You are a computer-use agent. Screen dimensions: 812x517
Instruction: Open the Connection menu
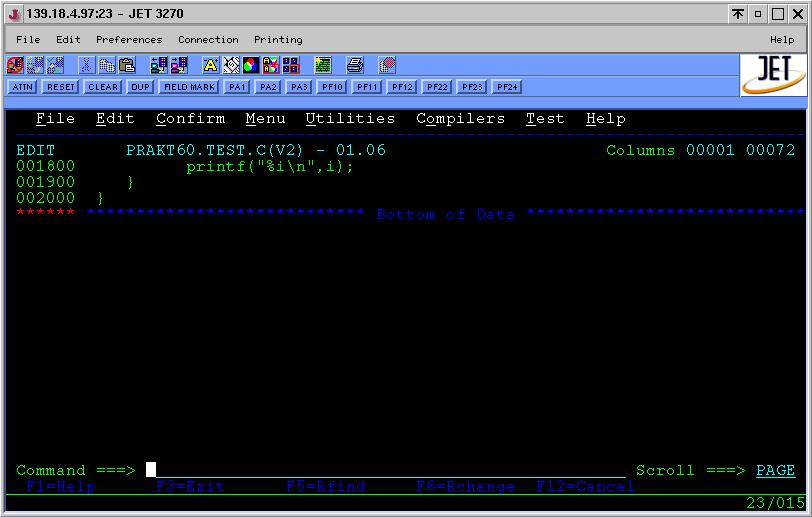pyautogui.click(x=208, y=40)
